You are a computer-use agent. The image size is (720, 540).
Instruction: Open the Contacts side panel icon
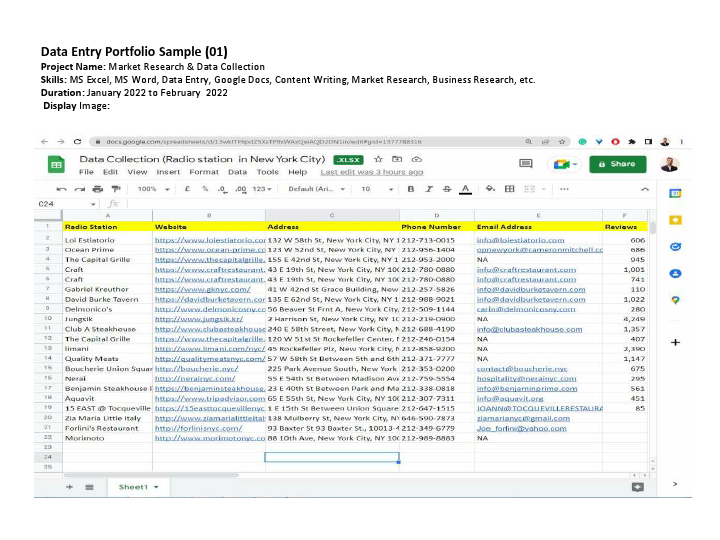pyautogui.click(x=675, y=274)
